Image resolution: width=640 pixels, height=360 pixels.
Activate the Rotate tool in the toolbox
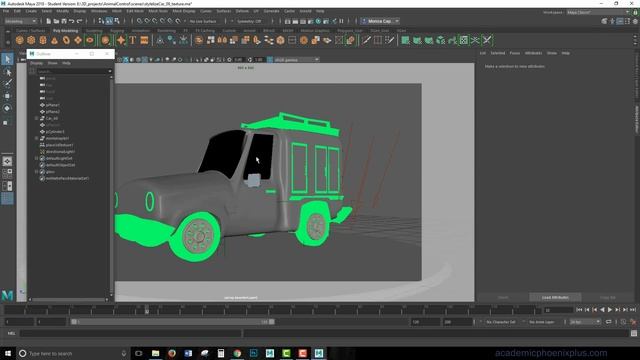(7, 108)
